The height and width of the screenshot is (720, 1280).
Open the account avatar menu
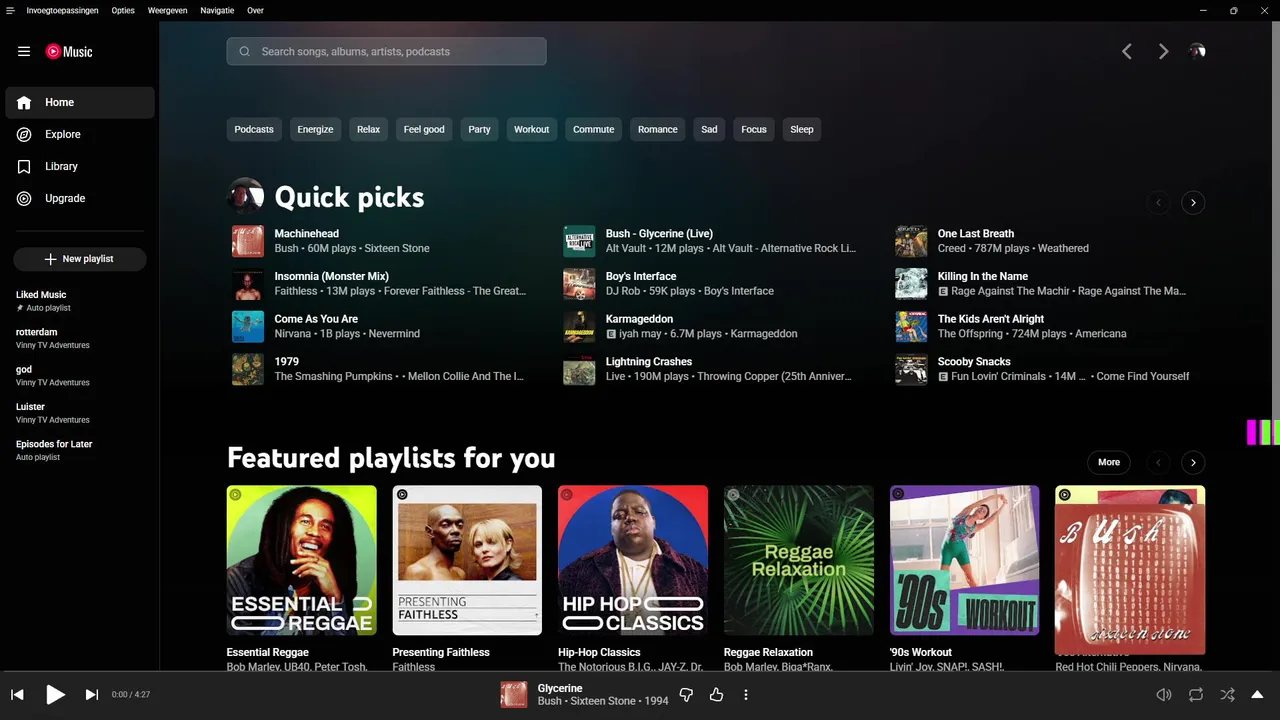1197,51
